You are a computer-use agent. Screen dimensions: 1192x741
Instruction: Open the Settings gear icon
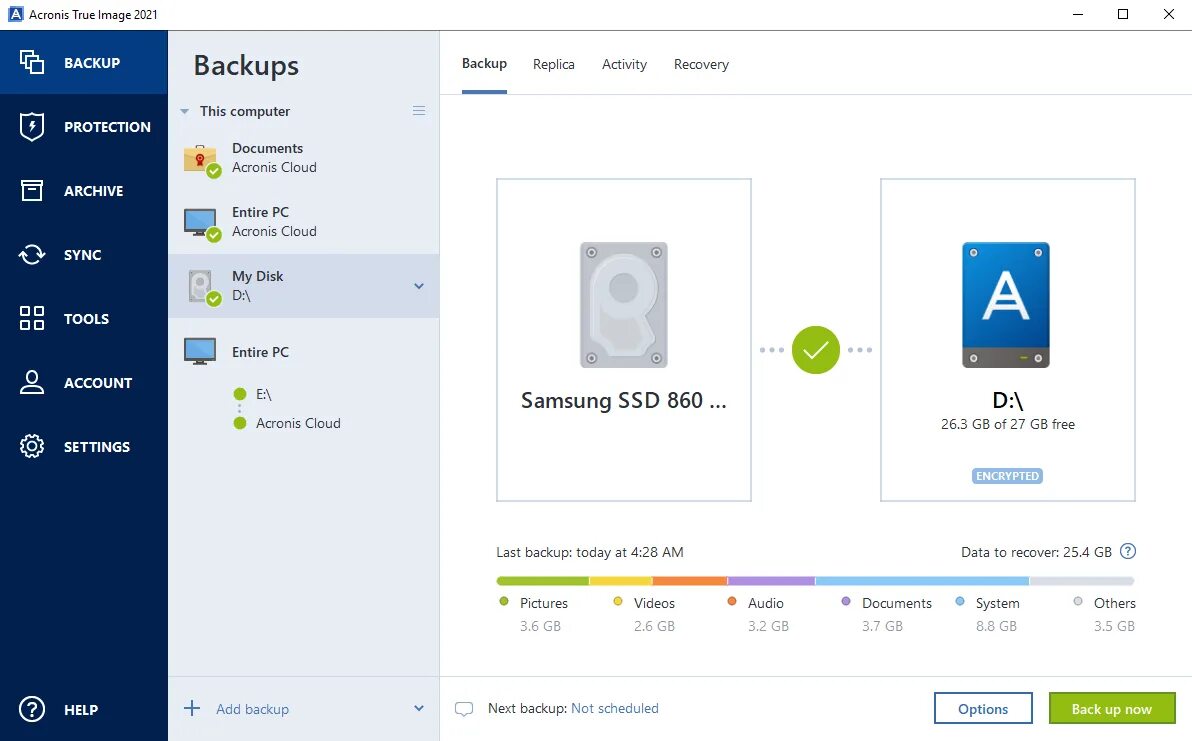click(32, 447)
